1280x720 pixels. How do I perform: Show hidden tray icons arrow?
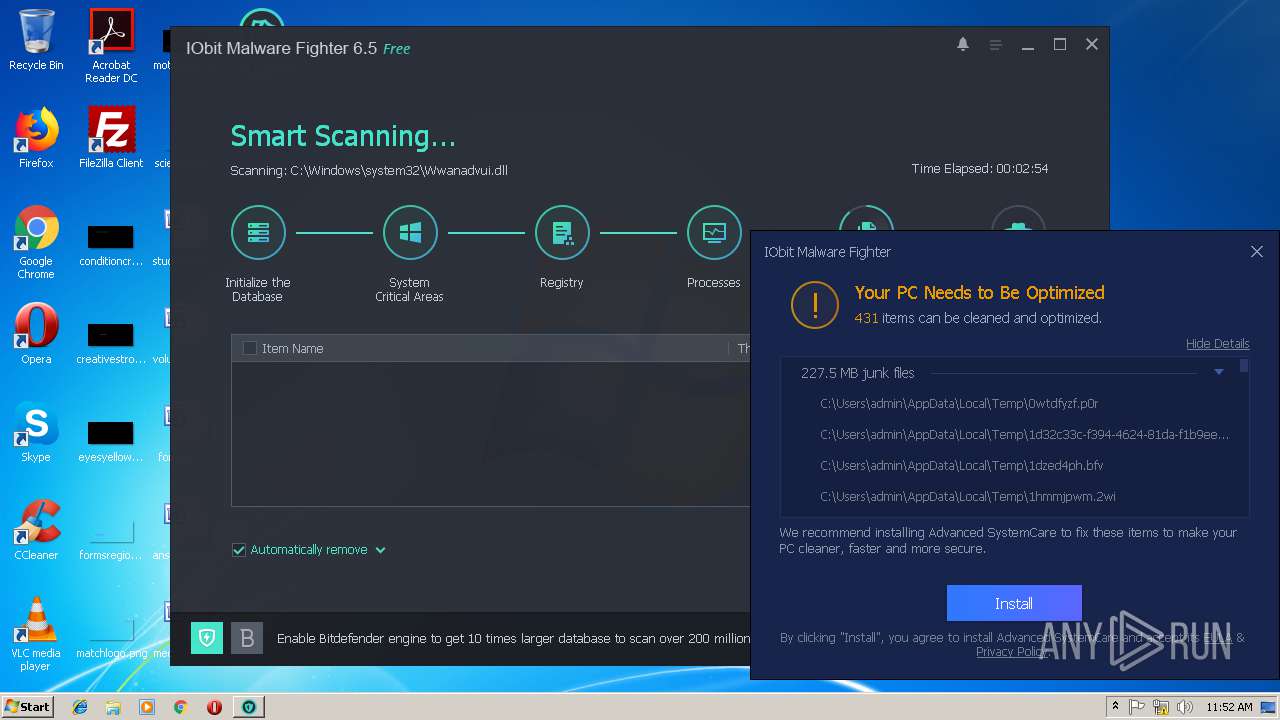1115,707
